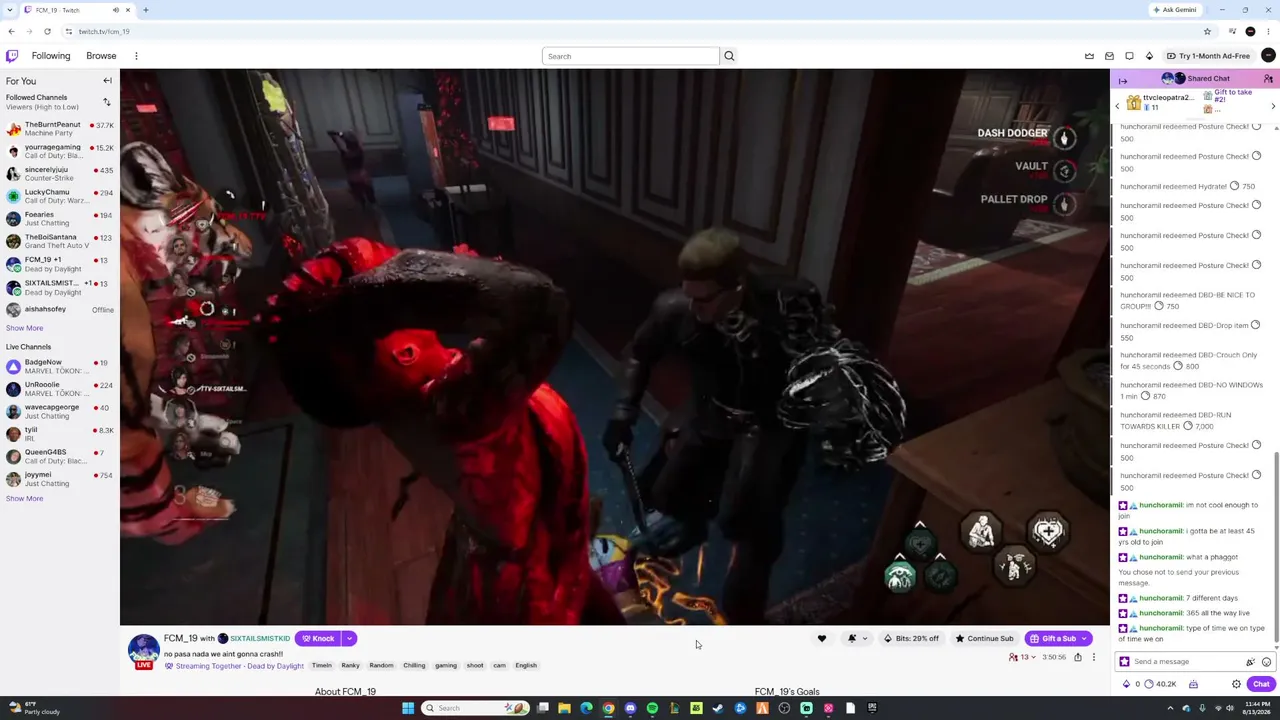This screenshot has height=720, width=1280.
Task: Open the Following tab
Action: [x=51, y=56]
